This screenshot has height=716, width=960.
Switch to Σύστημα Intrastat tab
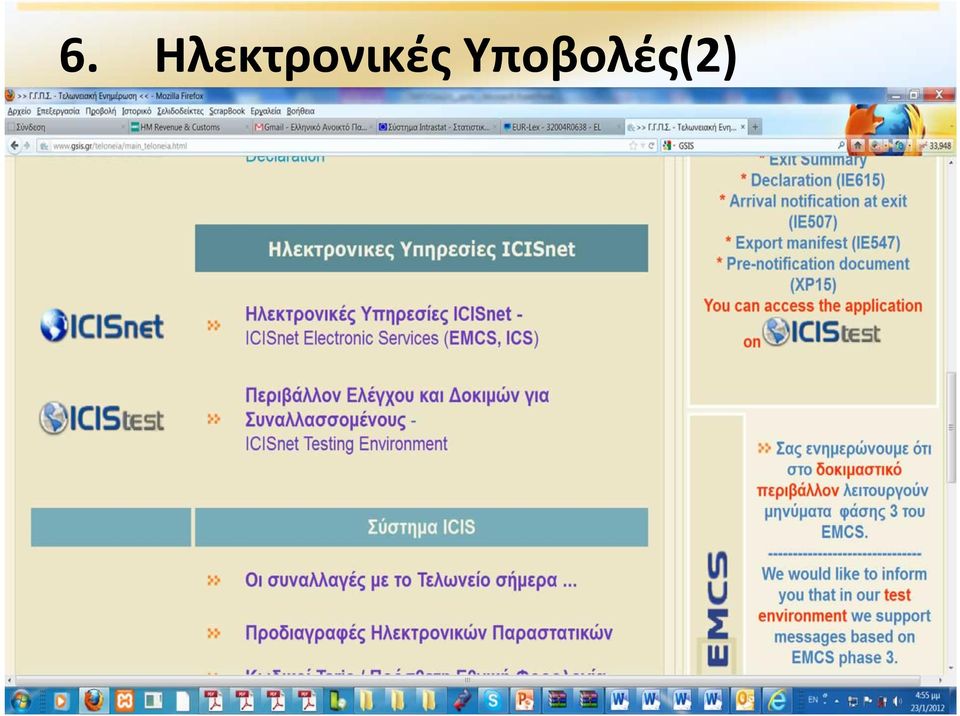point(437,127)
